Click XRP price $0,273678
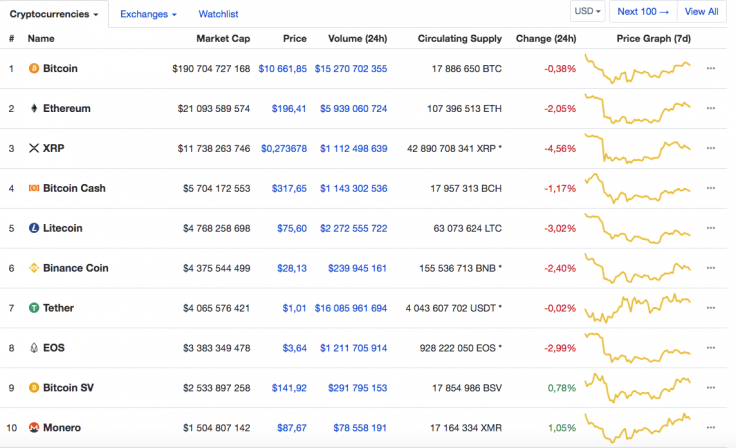 click(284, 148)
